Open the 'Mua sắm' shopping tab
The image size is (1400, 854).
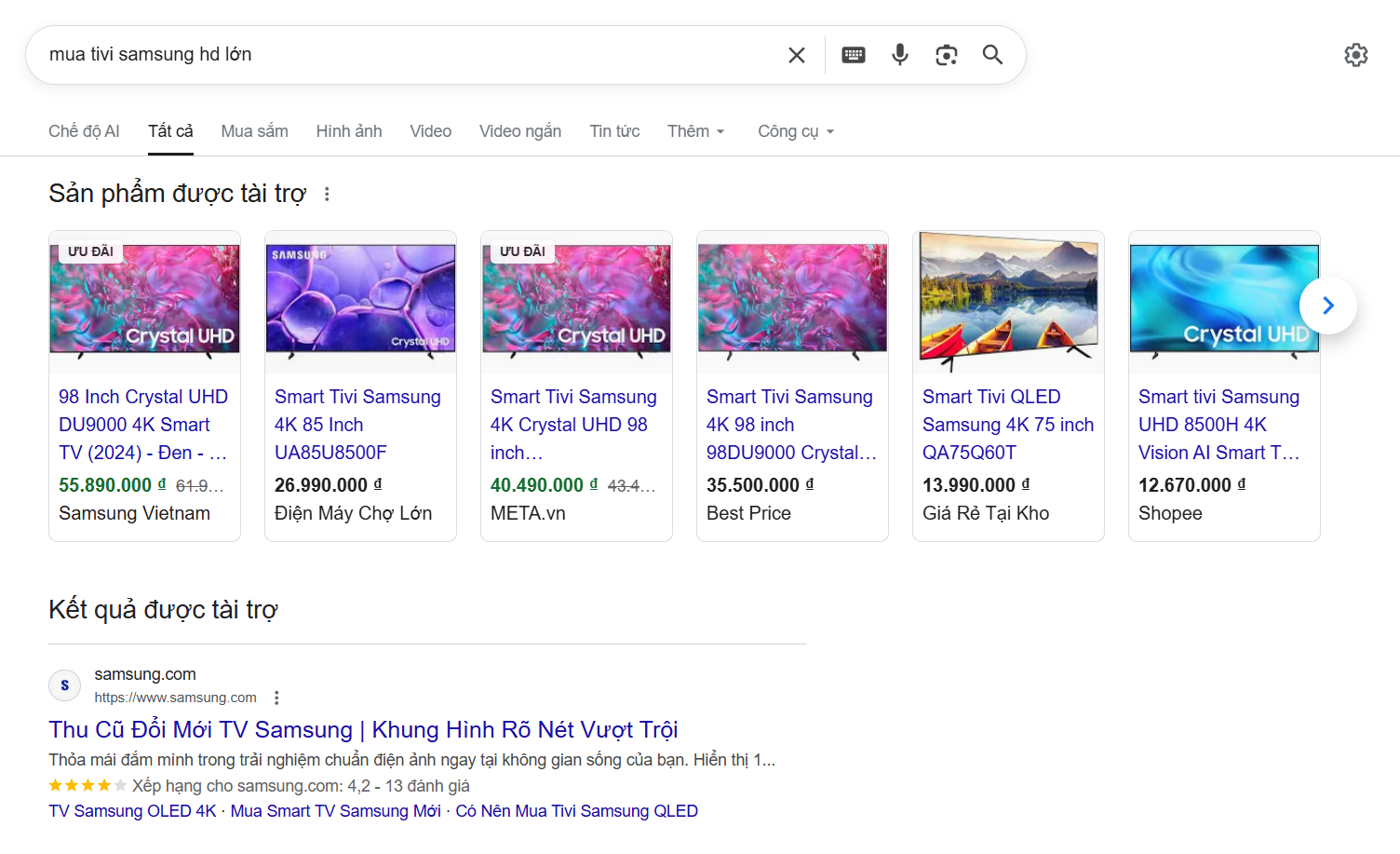[x=254, y=131]
